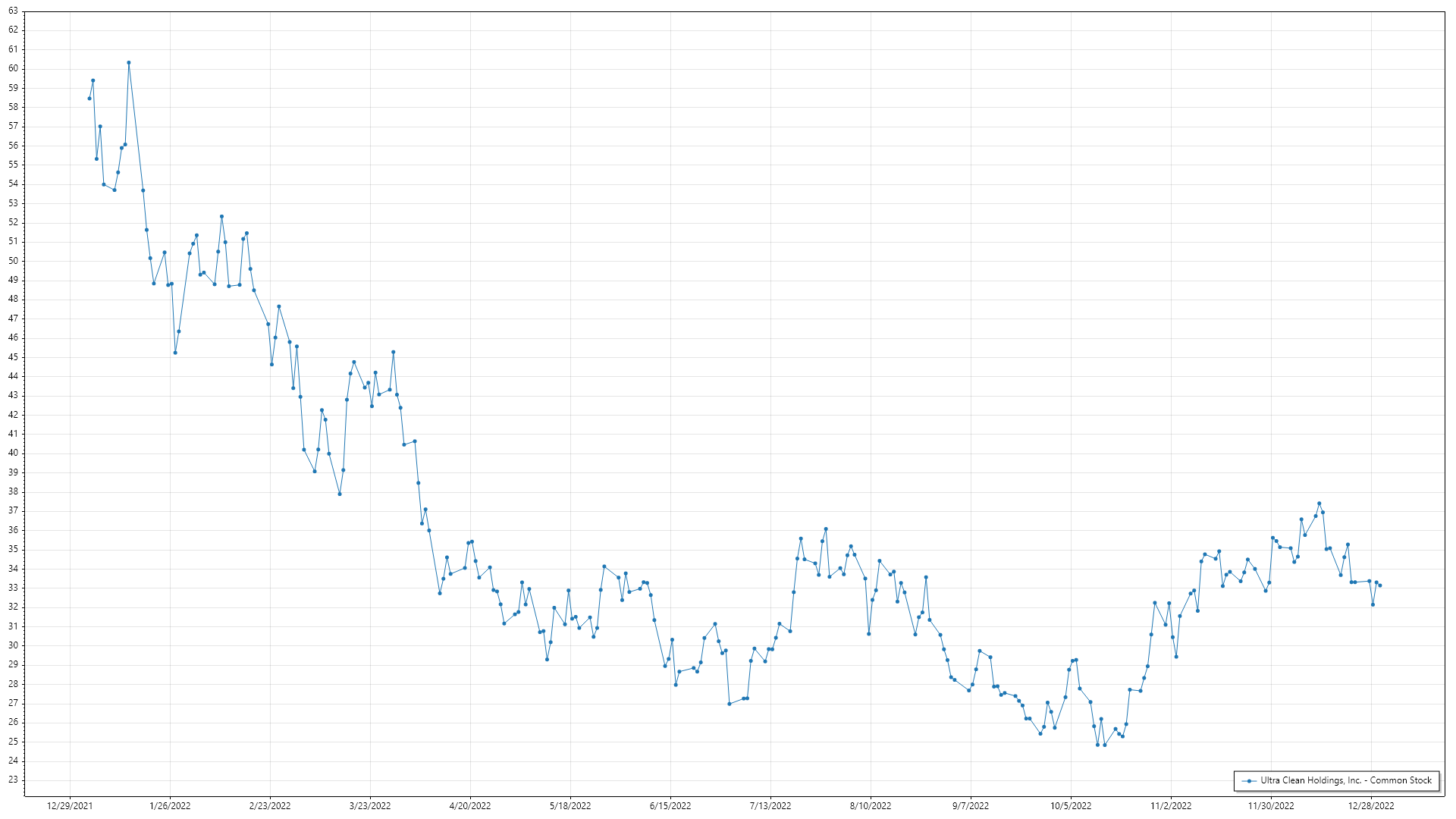1456x819 pixels.
Task: Click the 9/7/2022 x-axis date label
Action: (971, 806)
